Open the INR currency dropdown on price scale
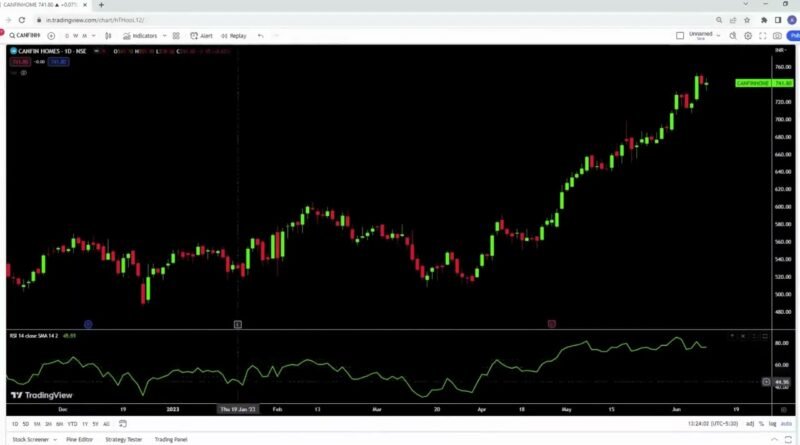Image resolution: width=800 pixels, height=445 pixels. click(x=781, y=50)
